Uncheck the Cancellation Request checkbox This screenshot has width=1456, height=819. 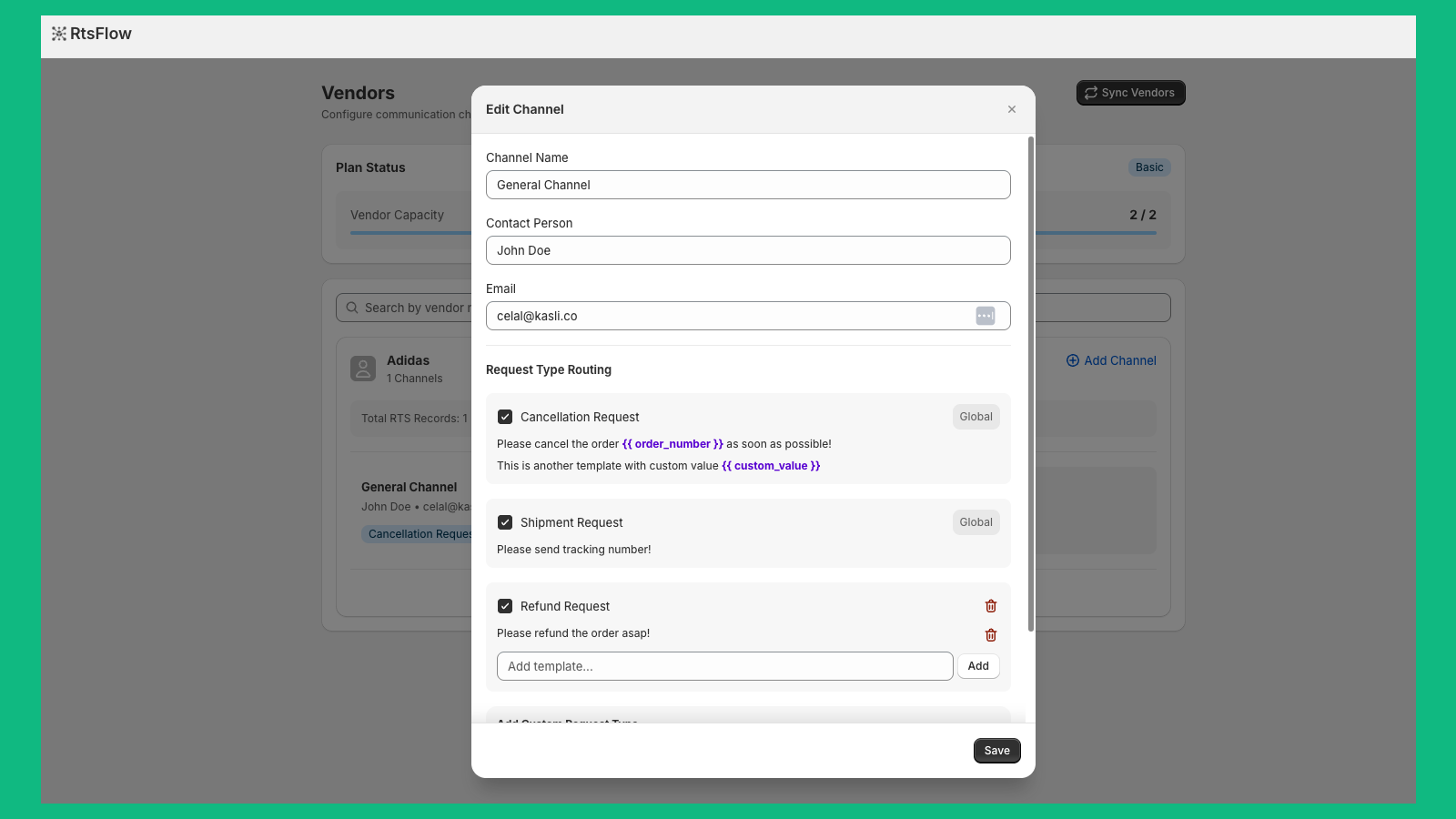tap(505, 417)
